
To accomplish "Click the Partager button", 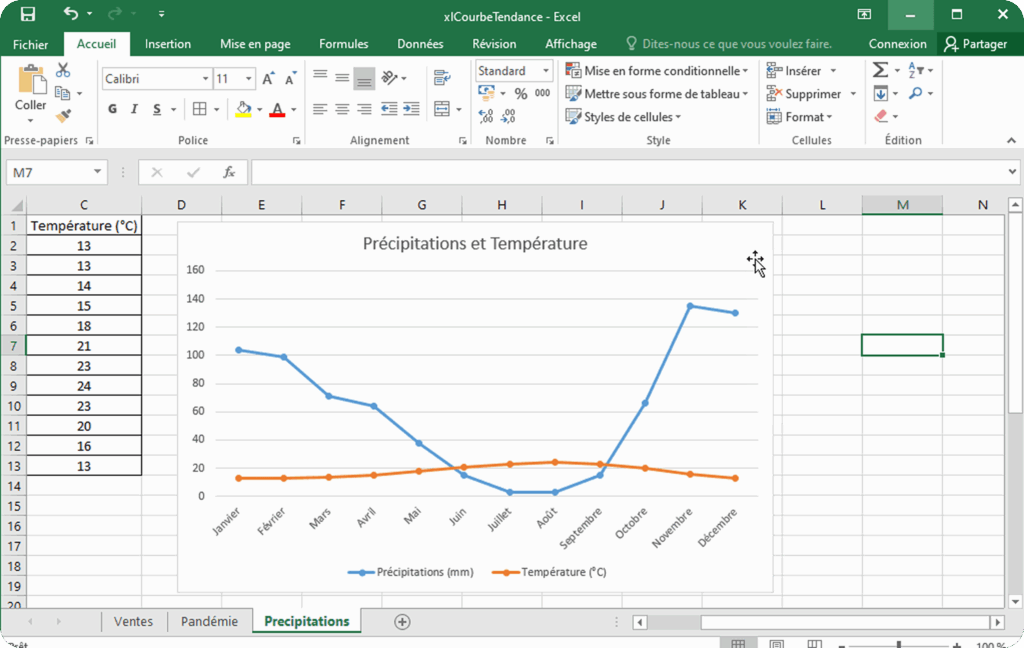I will [976, 44].
